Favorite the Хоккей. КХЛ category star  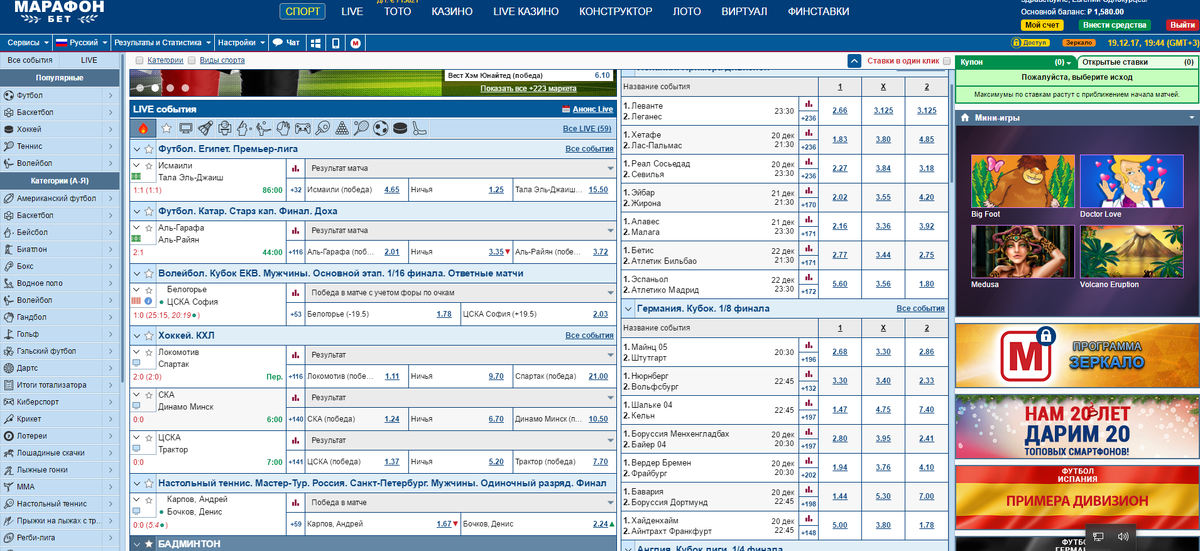click(149, 335)
